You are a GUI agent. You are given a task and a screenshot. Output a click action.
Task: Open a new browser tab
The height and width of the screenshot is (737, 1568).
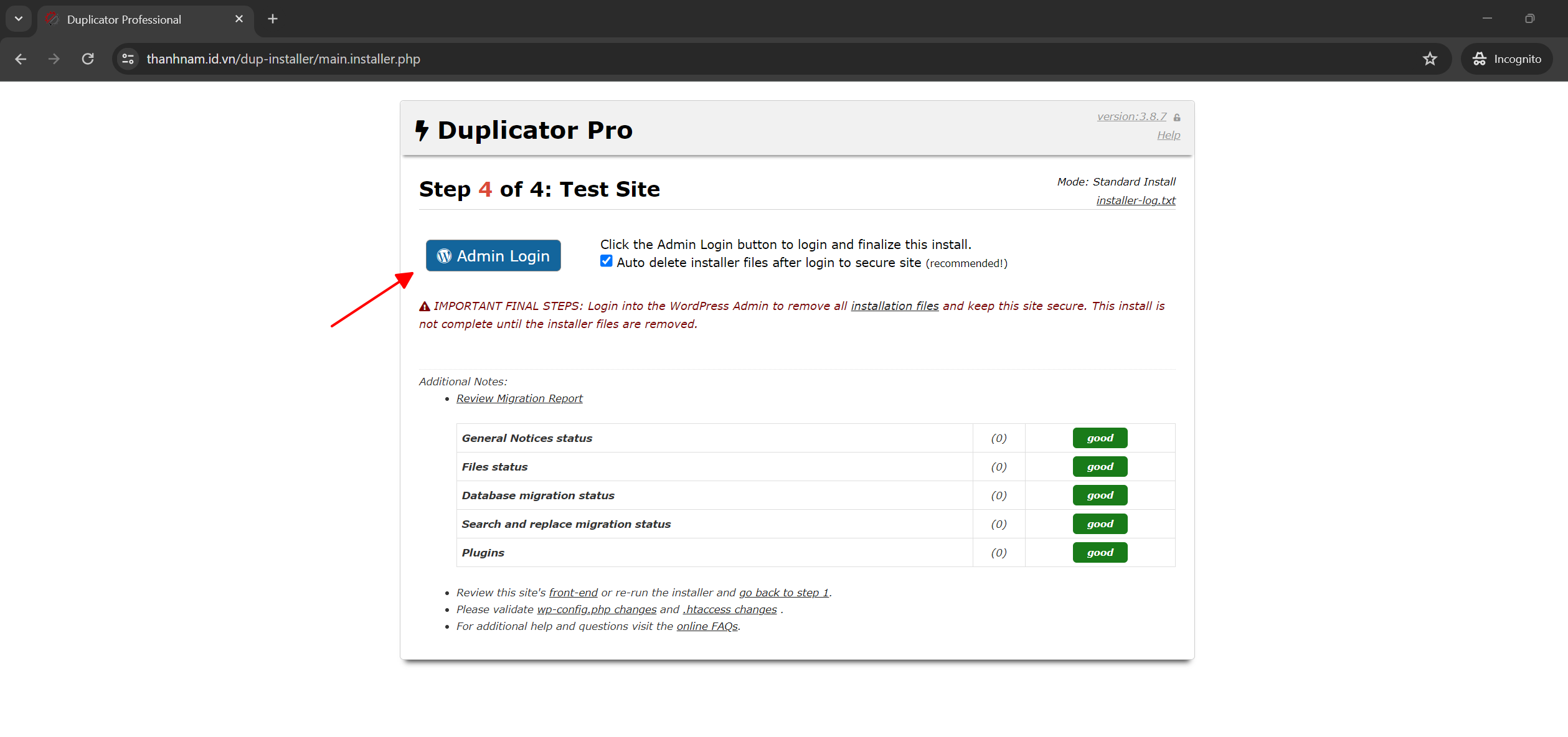tap(273, 19)
